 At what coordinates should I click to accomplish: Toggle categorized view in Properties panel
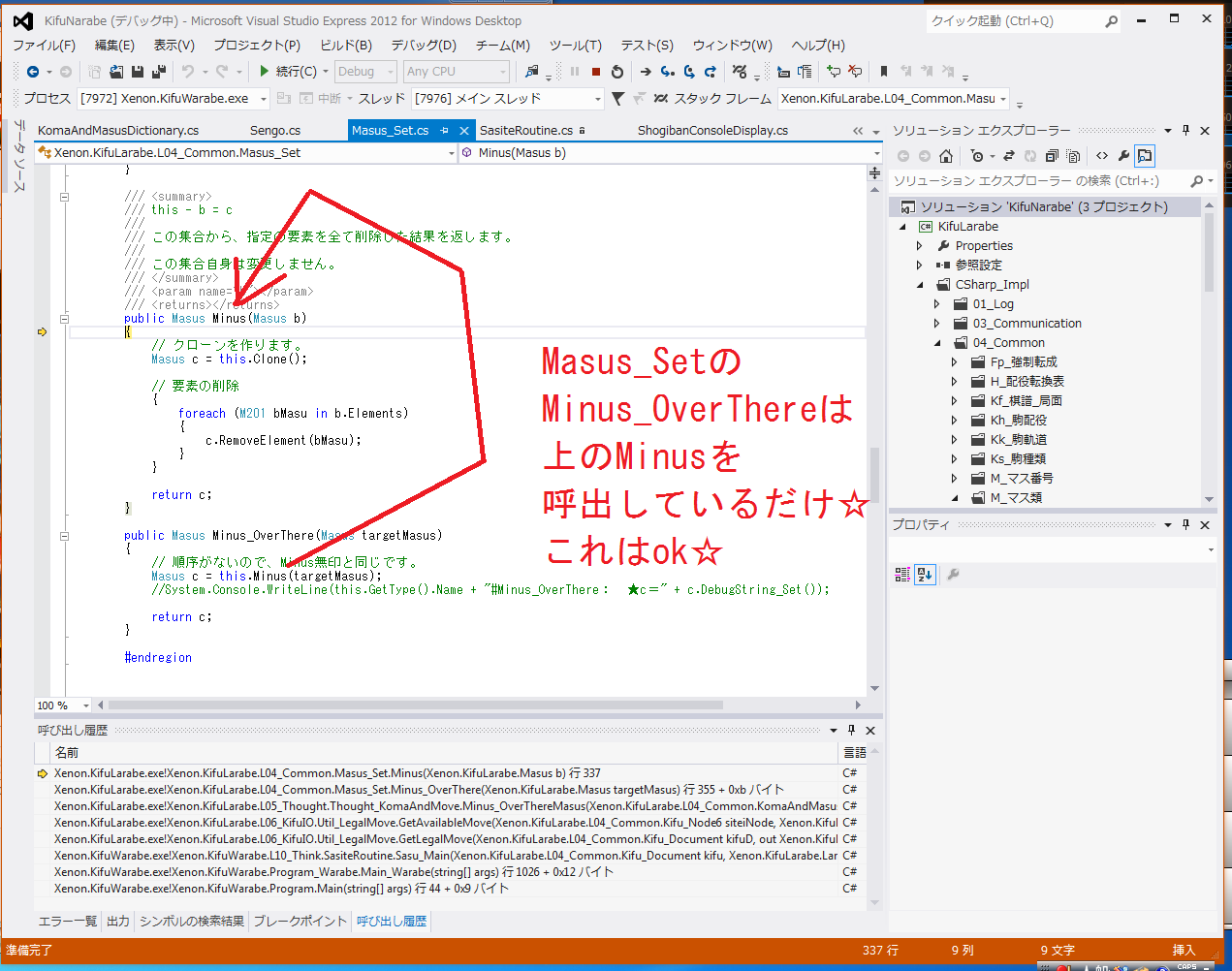pyautogui.click(x=902, y=575)
